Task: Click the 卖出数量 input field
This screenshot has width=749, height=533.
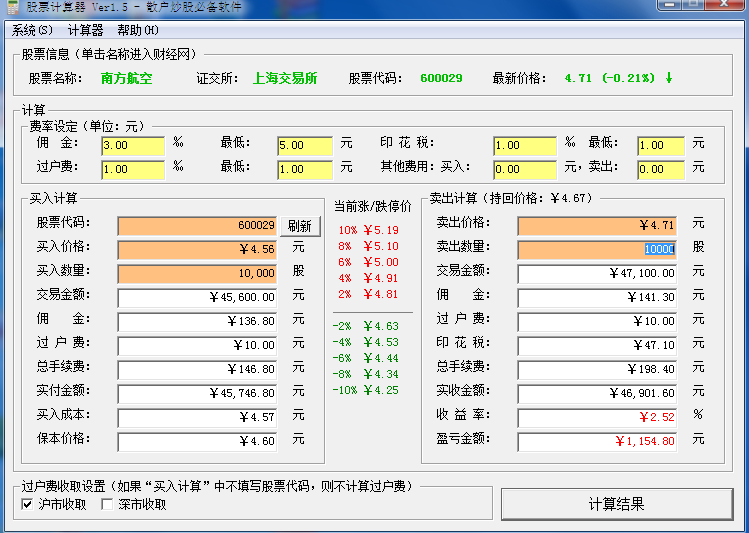Action: pyautogui.click(x=597, y=249)
